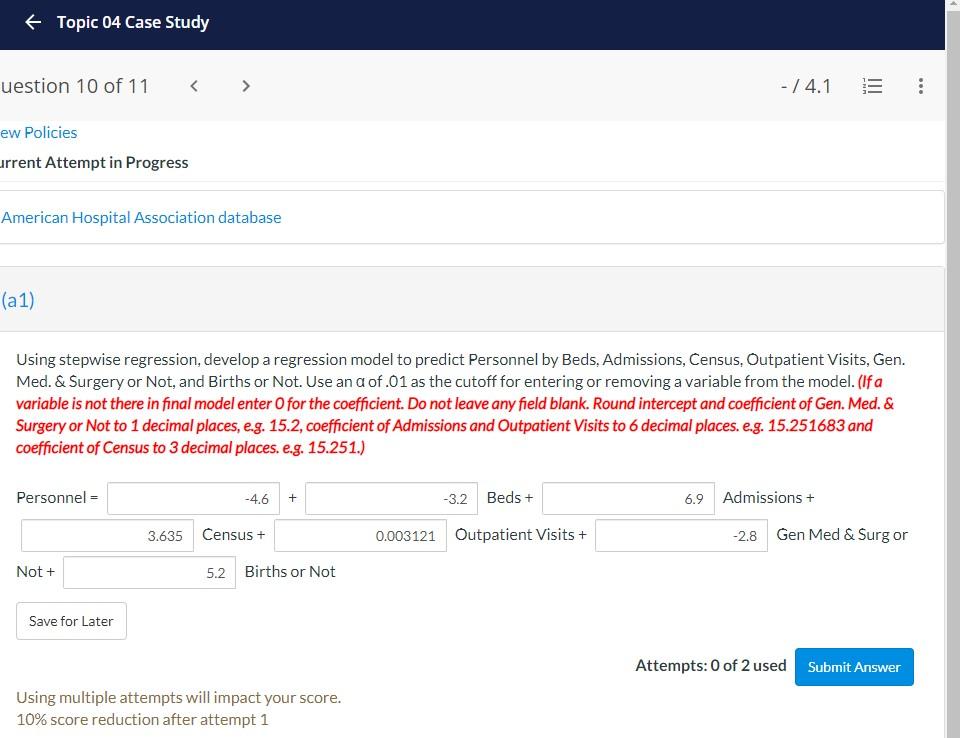Open the three-dot overflow menu

(920, 86)
